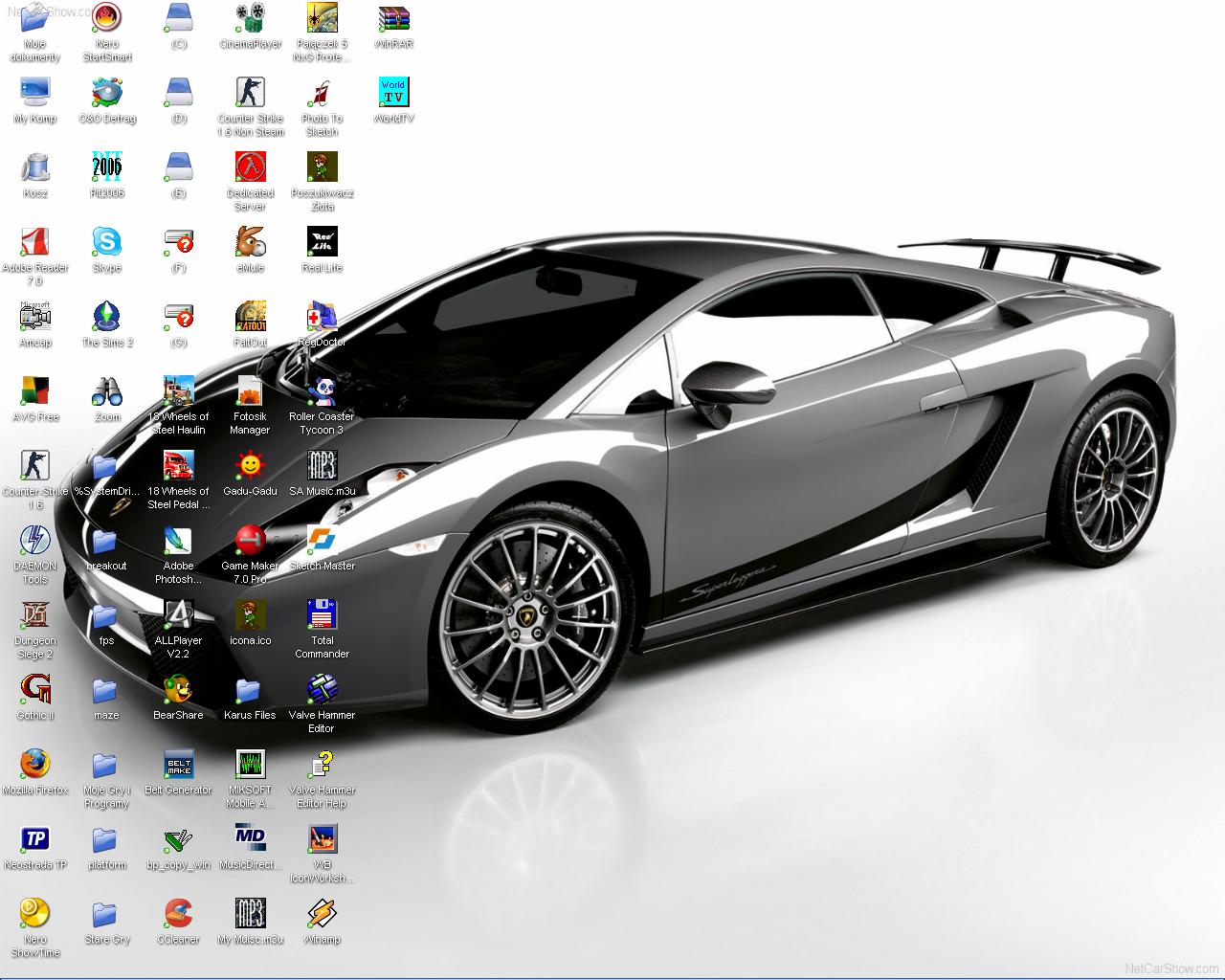Click the Roller Coaster Tycoon 3 icon
This screenshot has width=1225, height=980.
tap(322, 391)
